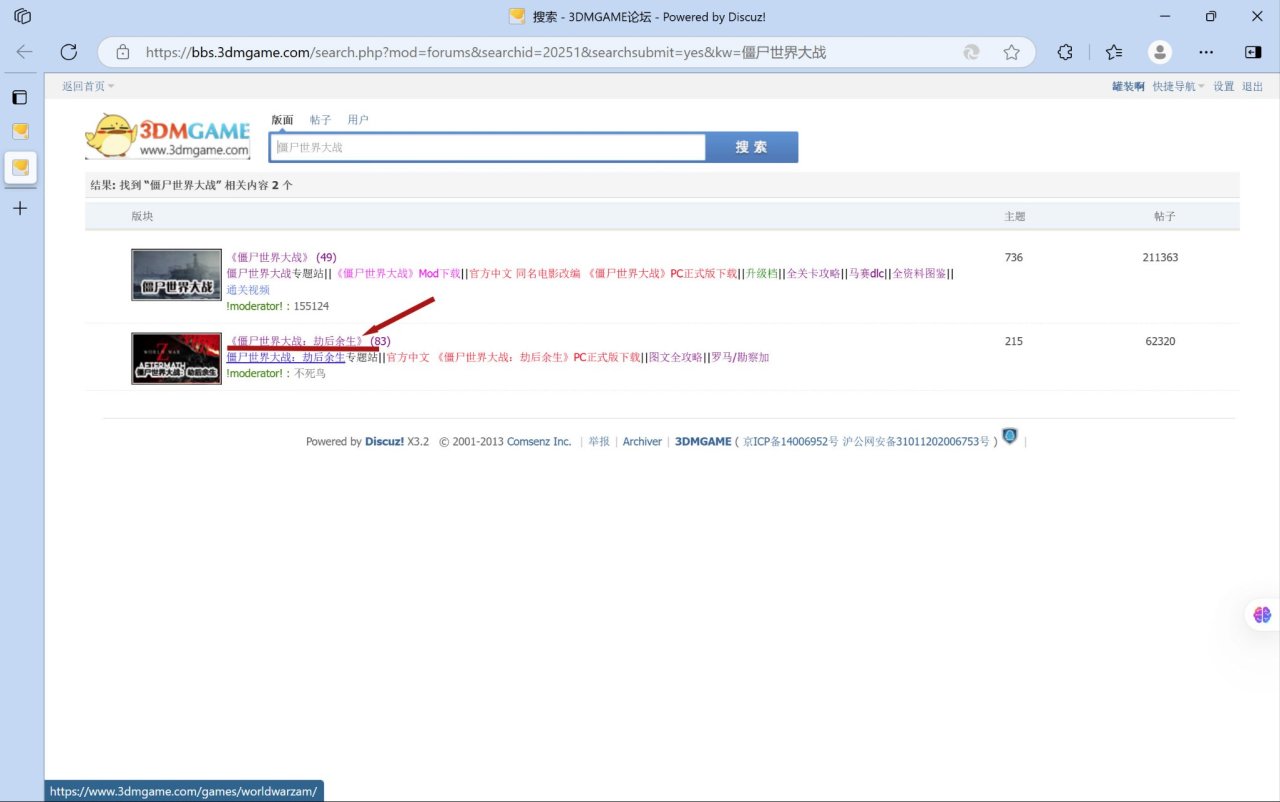Click topic count 736
Screen dimensions: 1280x802
coord(1014,257)
